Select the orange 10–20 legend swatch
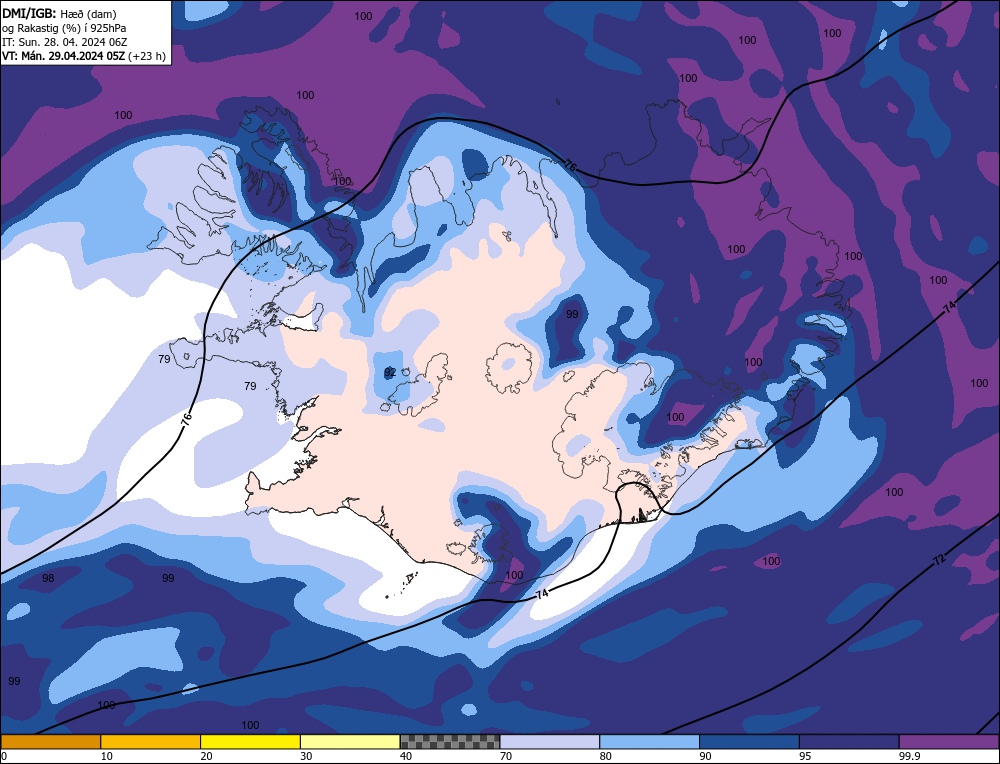The height and width of the screenshot is (764, 1000). click(151, 741)
